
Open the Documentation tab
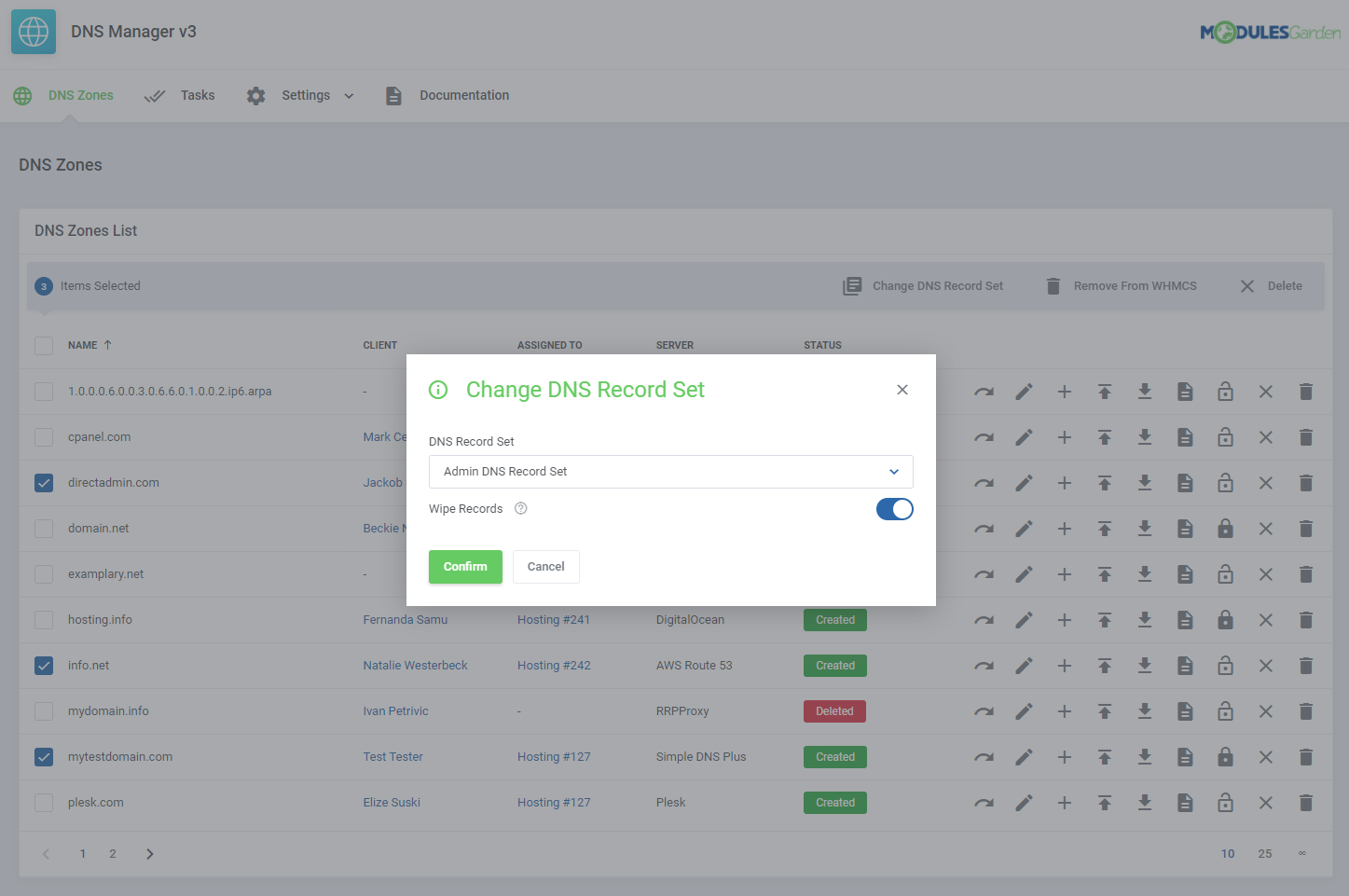447,95
